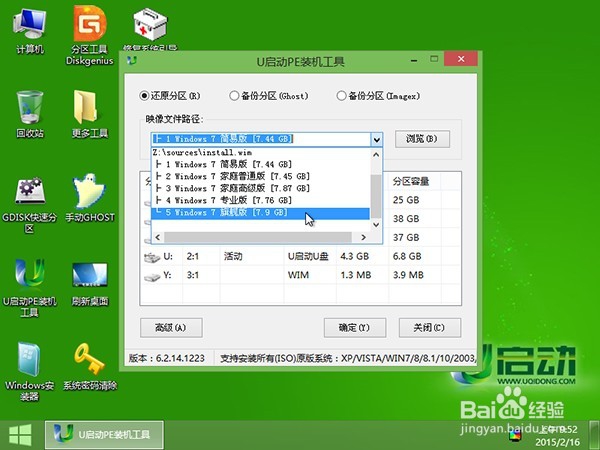600x450 pixels.
Task: Click the 刷新桌面 desktop icon
Action: point(90,283)
